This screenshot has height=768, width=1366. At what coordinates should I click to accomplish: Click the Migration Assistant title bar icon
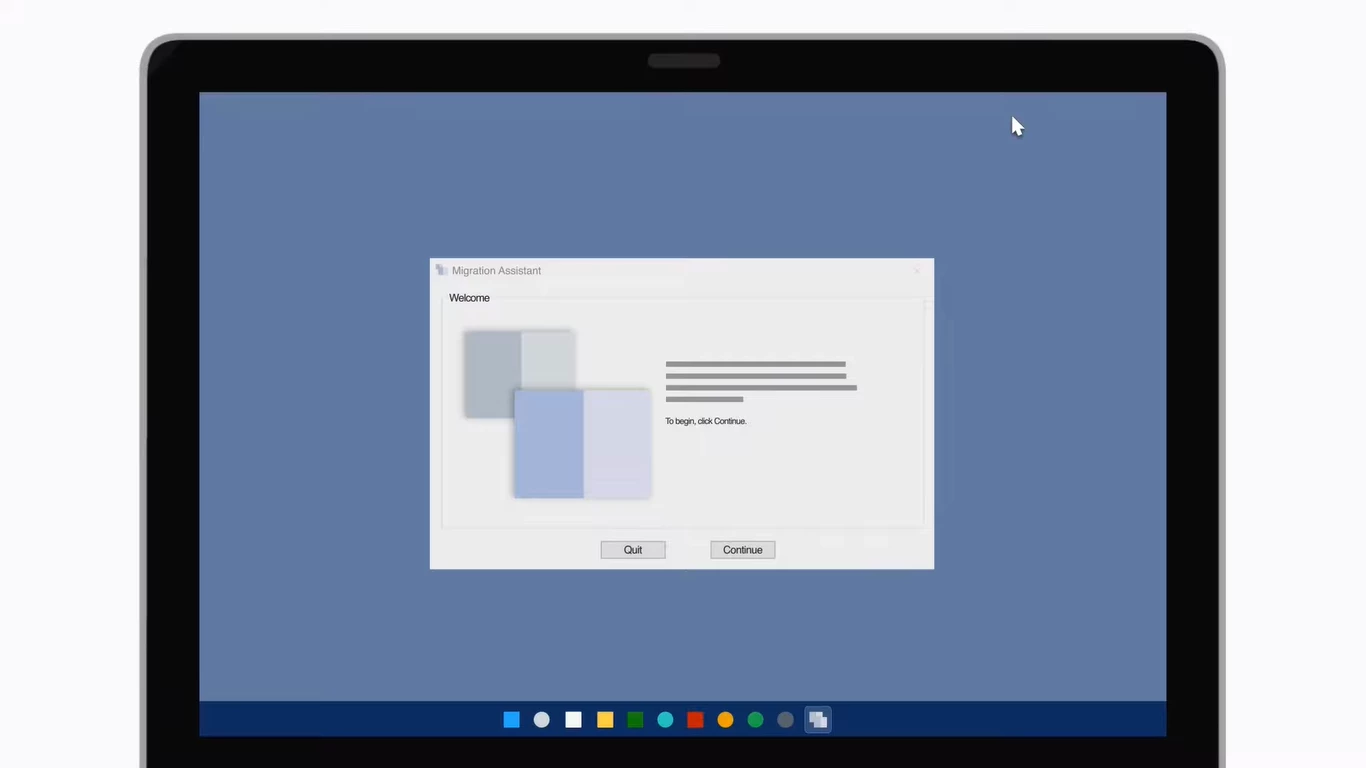(x=441, y=270)
